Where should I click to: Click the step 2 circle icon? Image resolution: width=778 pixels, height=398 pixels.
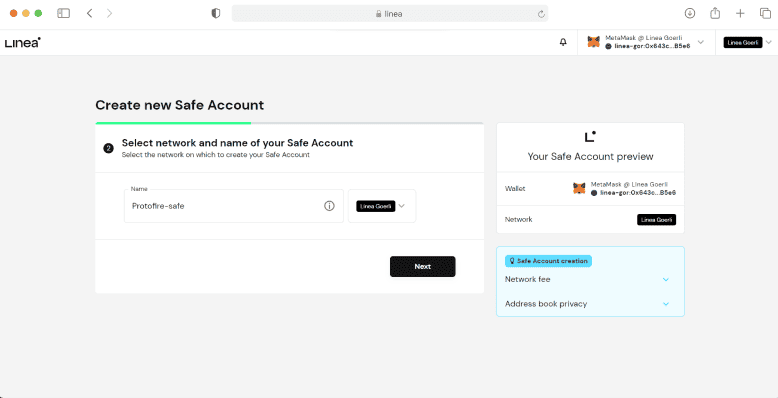point(109,148)
